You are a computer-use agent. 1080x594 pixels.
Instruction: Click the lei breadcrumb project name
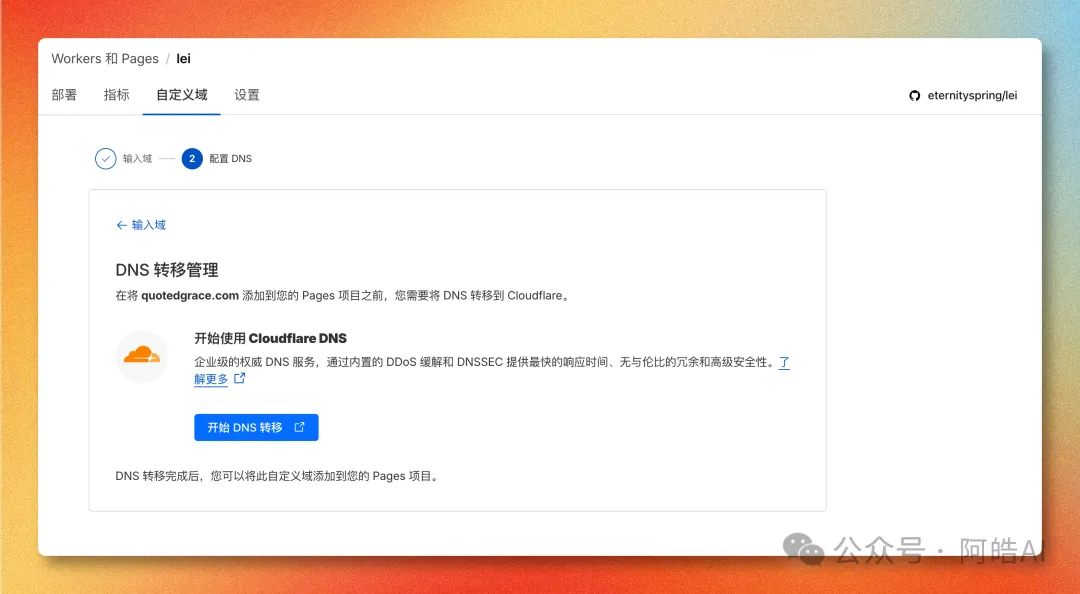click(x=183, y=59)
